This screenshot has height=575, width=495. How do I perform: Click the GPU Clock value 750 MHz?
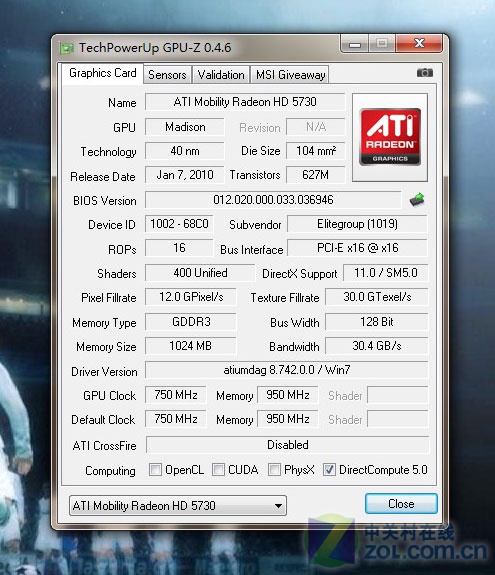pyautogui.click(x=176, y=395)
